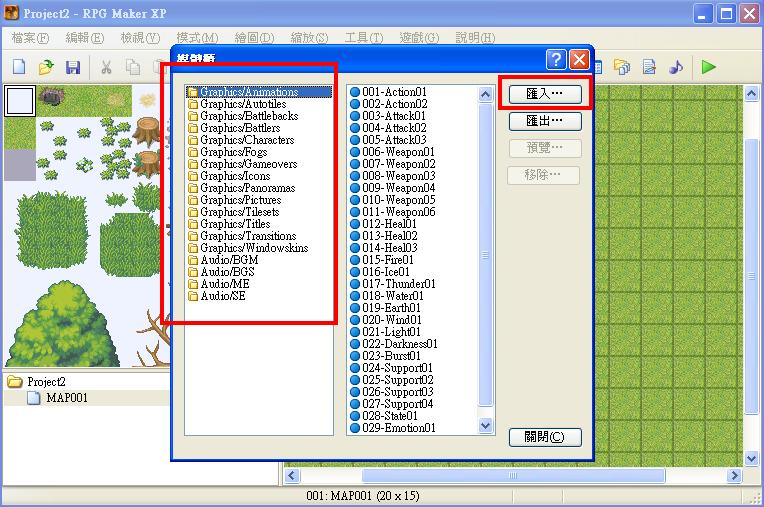
Task: Click the resource list vertical scrollbar thumb
Action: point(485,255)
